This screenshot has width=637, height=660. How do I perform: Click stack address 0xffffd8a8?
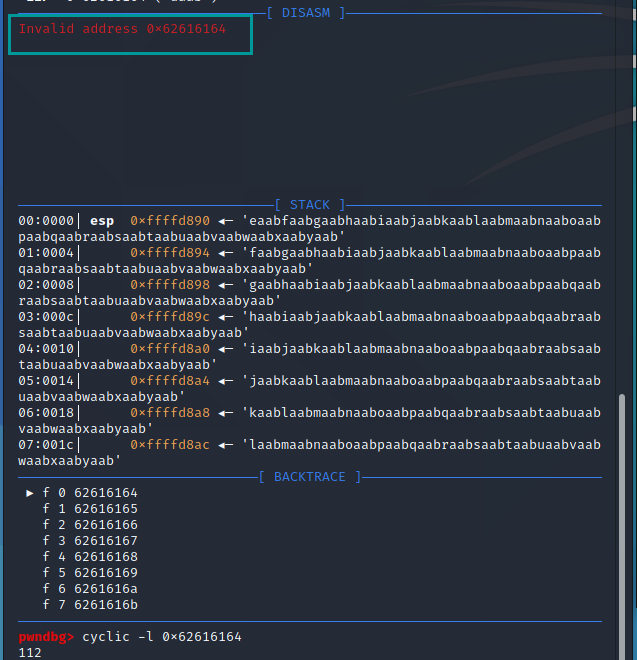170,413
